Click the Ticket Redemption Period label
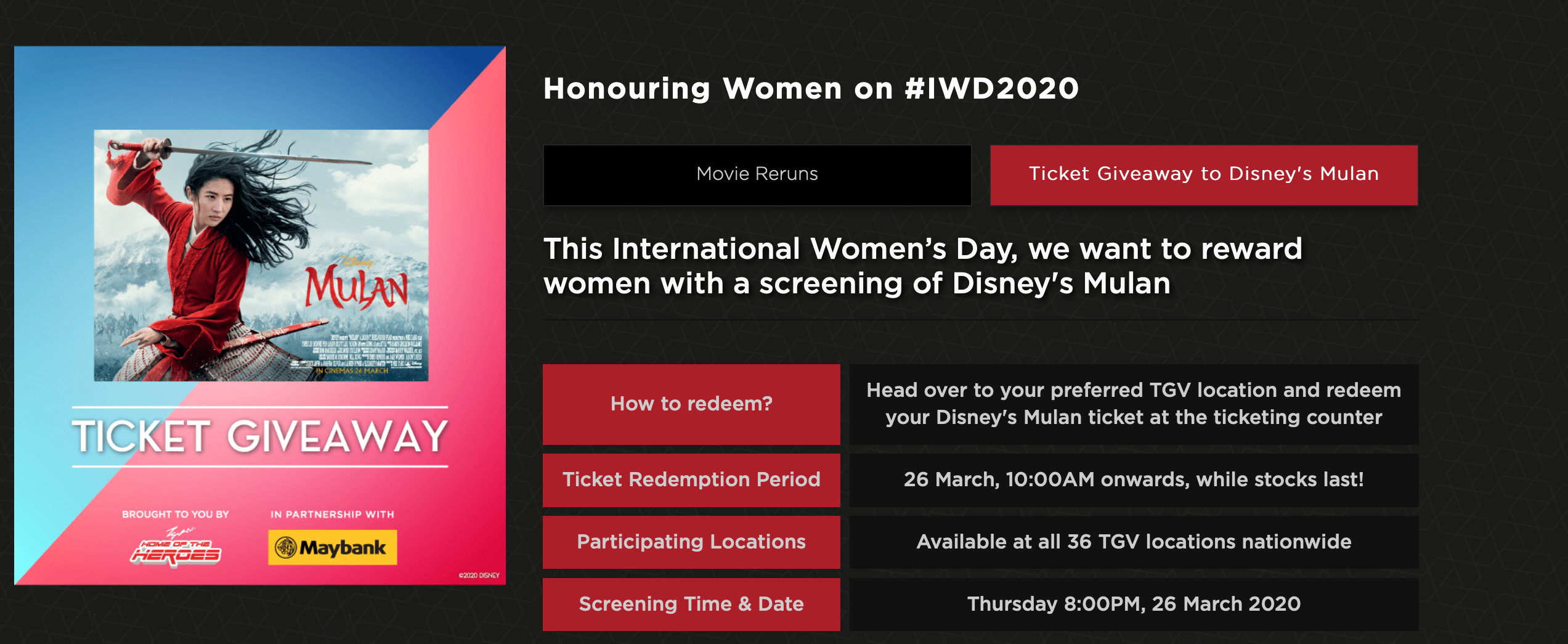This screenshot has width=1568, height=644. pos(691,480)
